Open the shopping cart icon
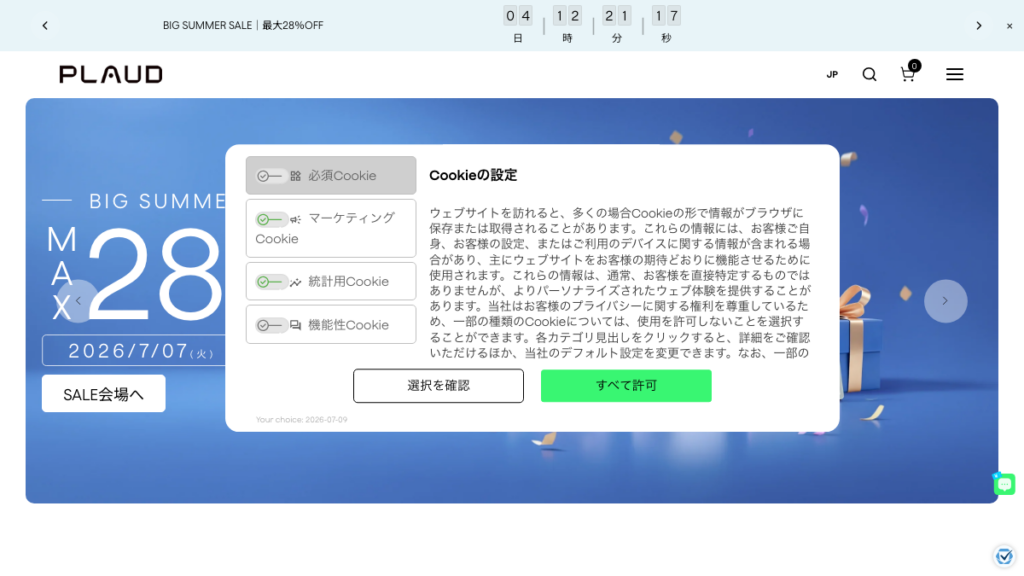Viewport: 1024px width, 576px height. 908,73
